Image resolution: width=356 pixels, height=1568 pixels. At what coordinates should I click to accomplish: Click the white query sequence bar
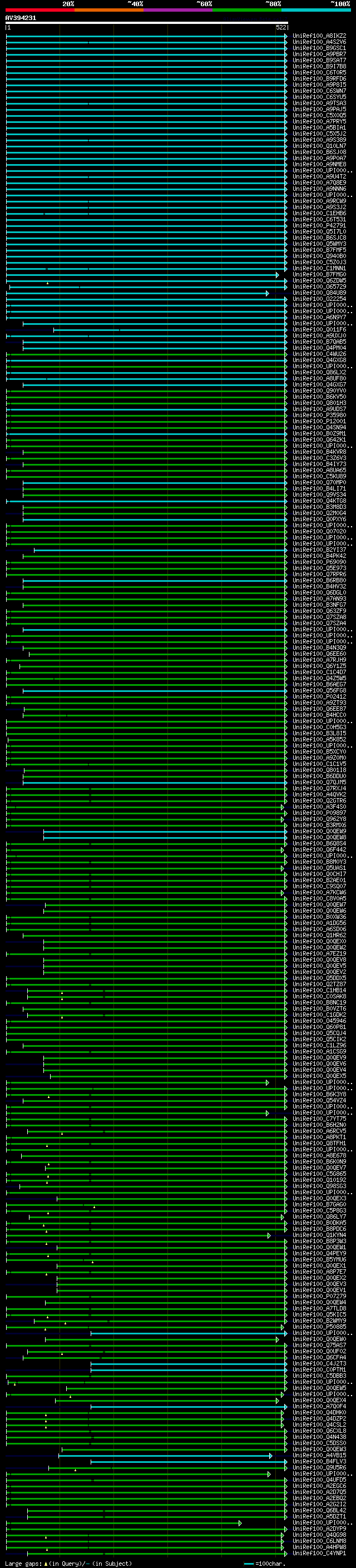(146, 22)
